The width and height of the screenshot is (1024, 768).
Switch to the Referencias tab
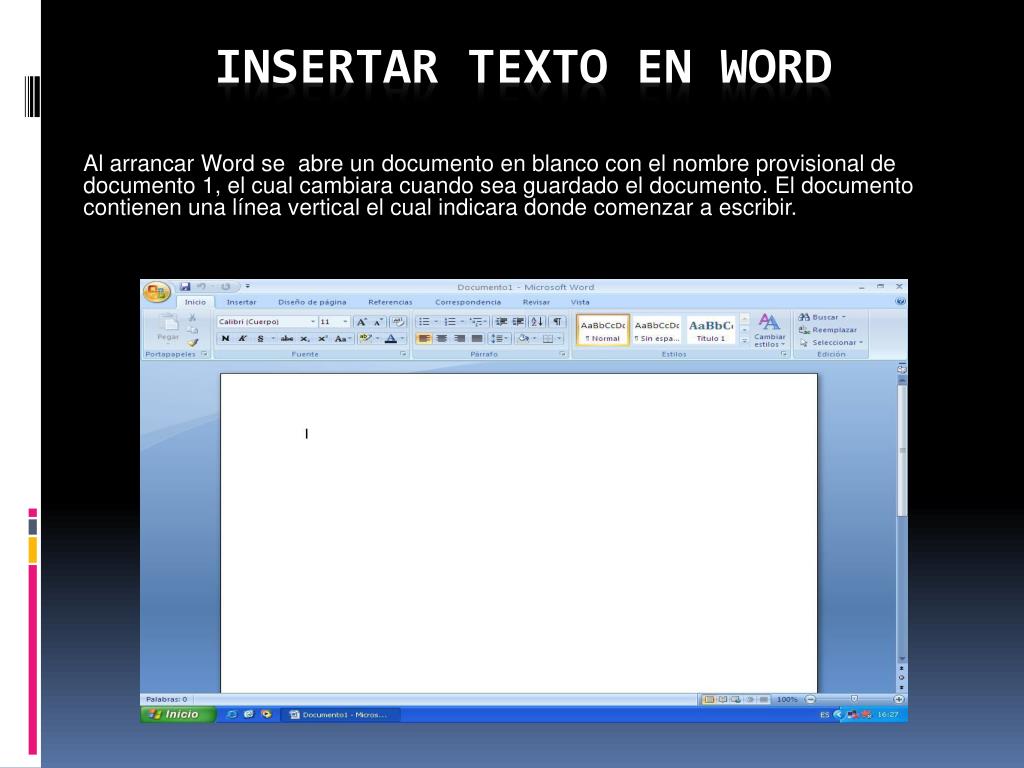390,302
